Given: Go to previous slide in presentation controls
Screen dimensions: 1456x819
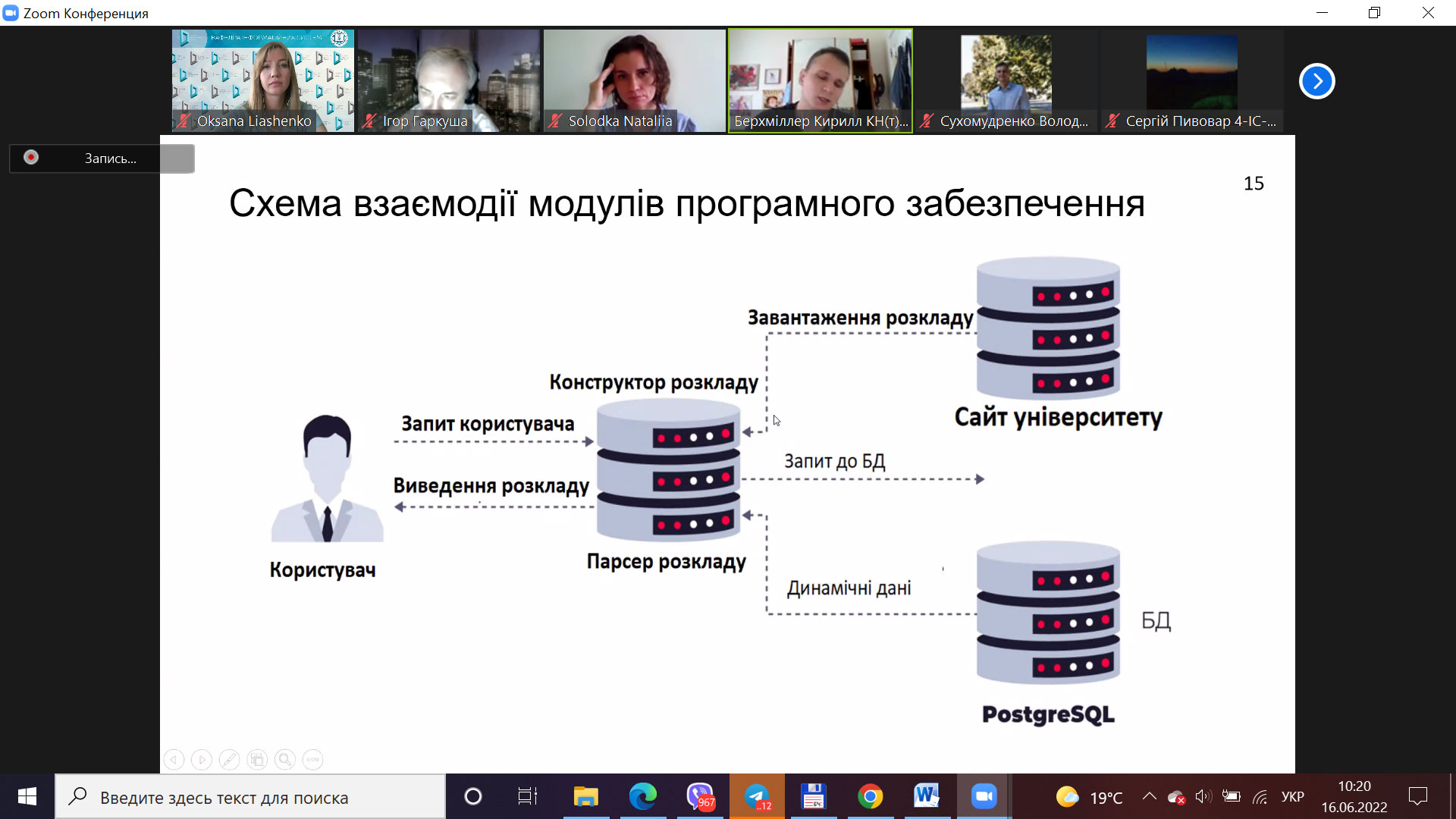Looking at the screenshot, I should (174, 759).
